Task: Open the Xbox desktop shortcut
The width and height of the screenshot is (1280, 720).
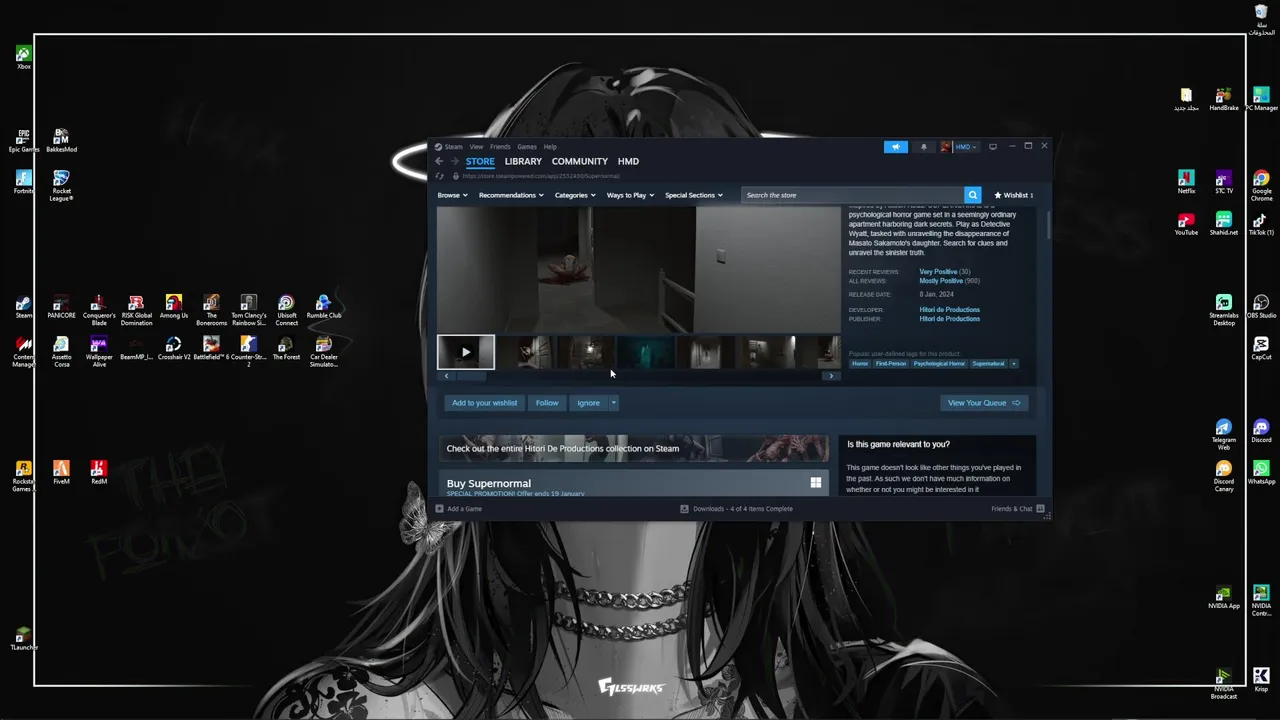Action: click(x=23, y=57)
